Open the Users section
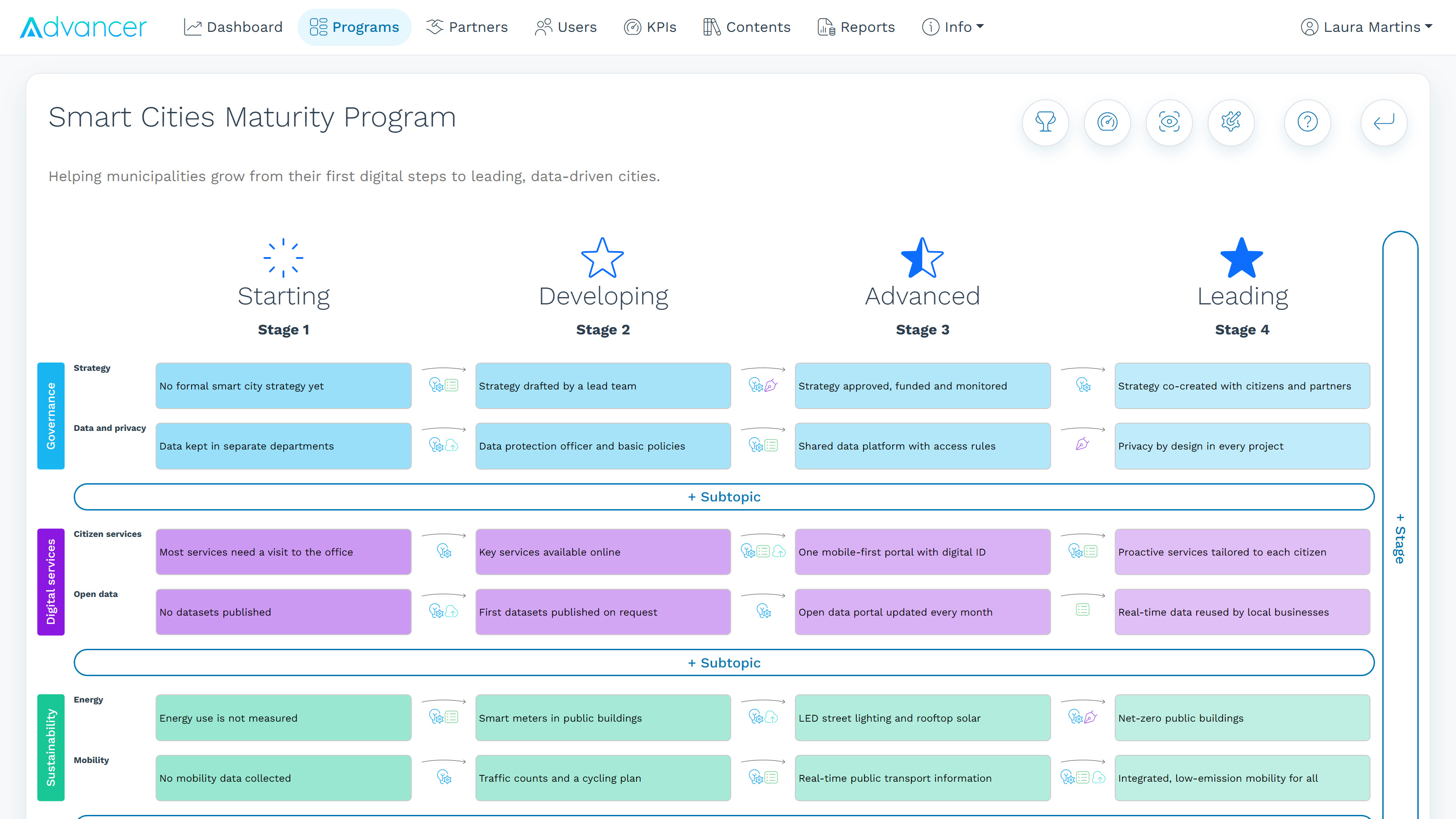The height and width of the screenshot is (819, 1456). pos(566,27)
